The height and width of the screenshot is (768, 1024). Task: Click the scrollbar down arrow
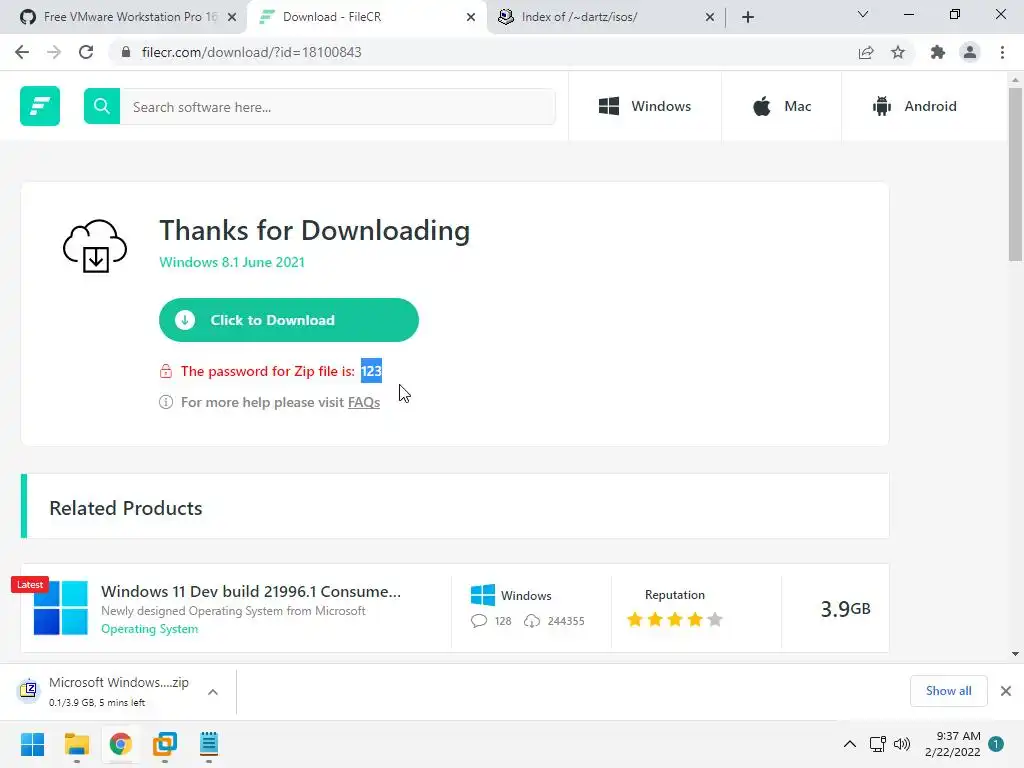tap(1015, 654)
